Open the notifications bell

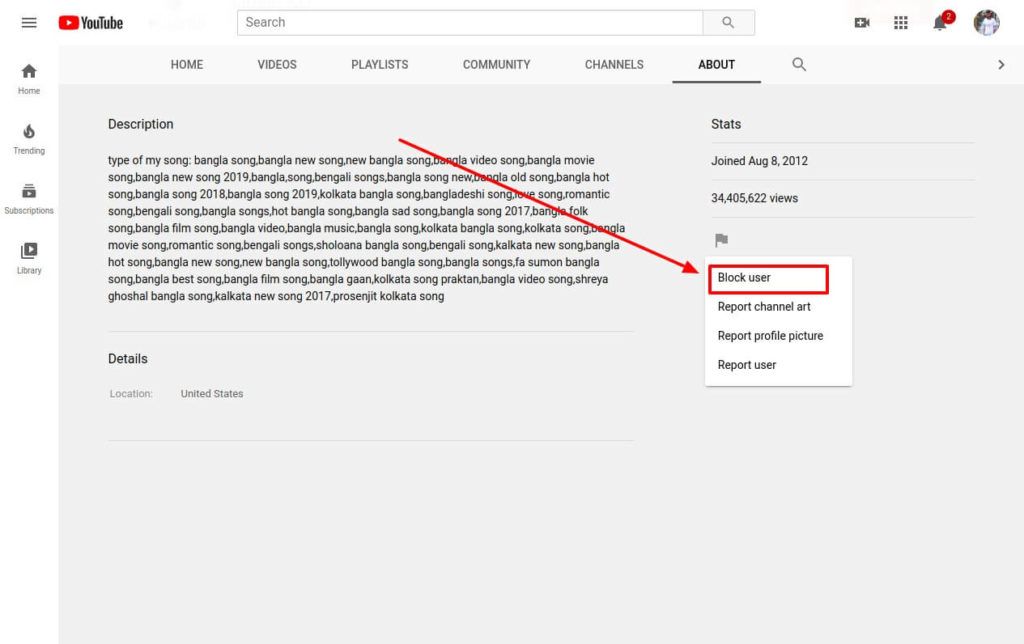939,22
